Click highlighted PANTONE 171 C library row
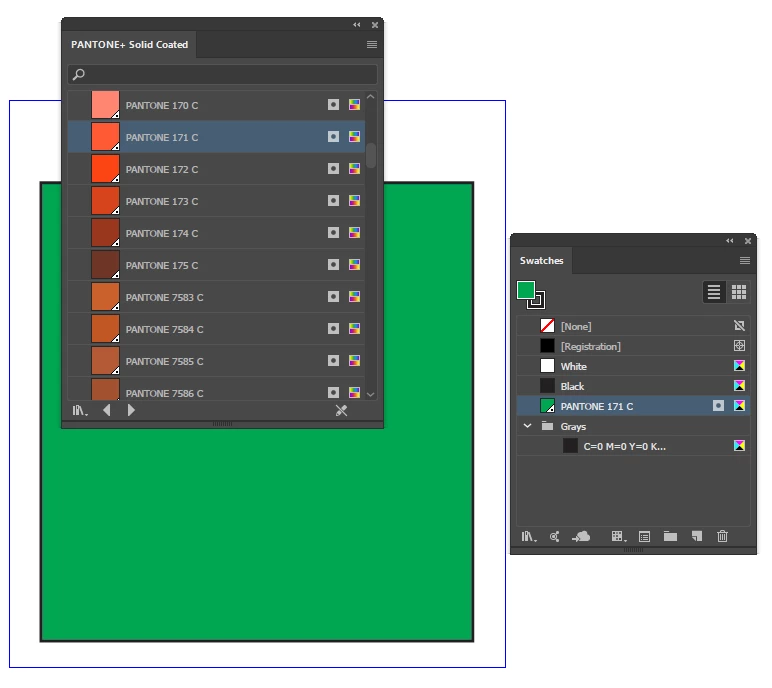 point(216,137)
